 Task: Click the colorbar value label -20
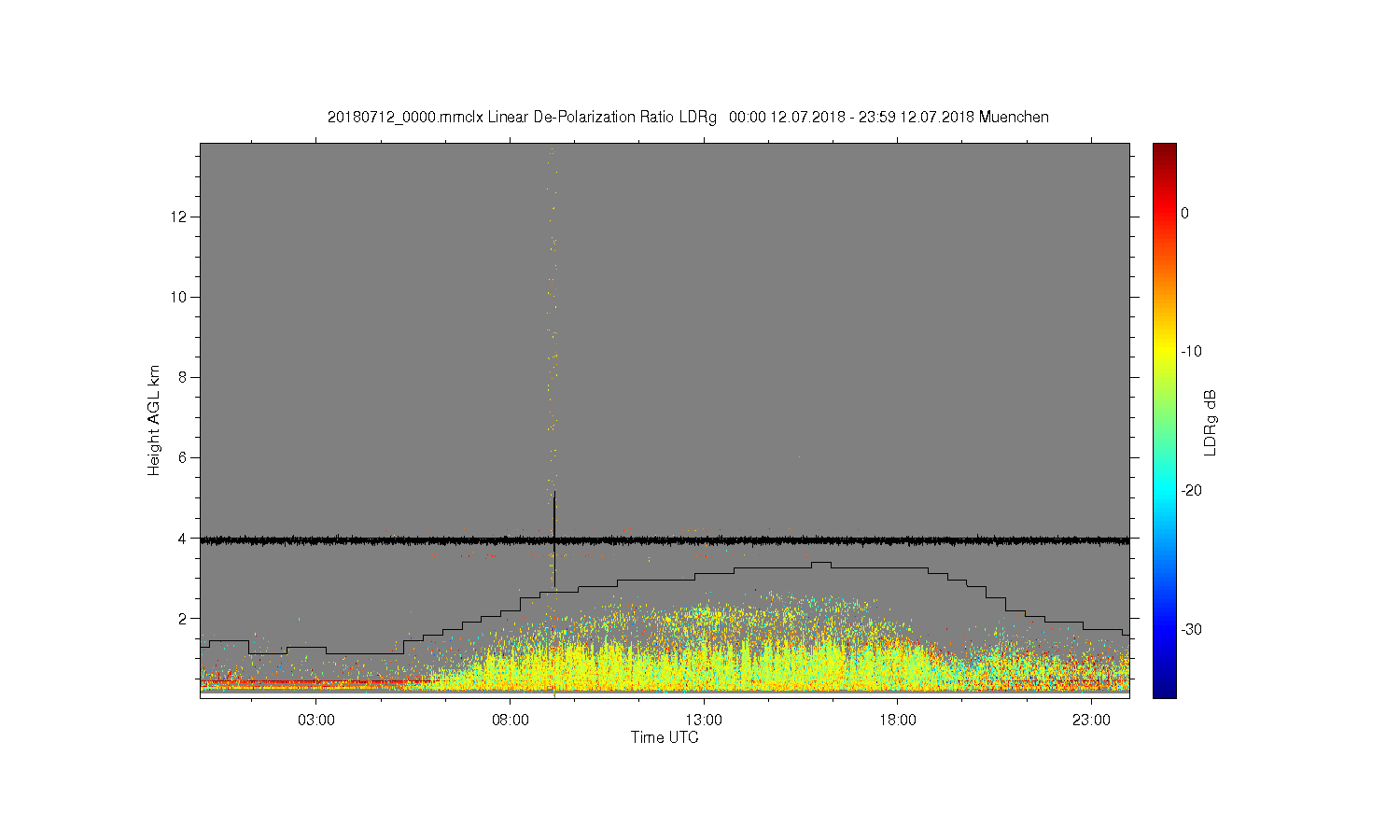(x=1191, y=490)
